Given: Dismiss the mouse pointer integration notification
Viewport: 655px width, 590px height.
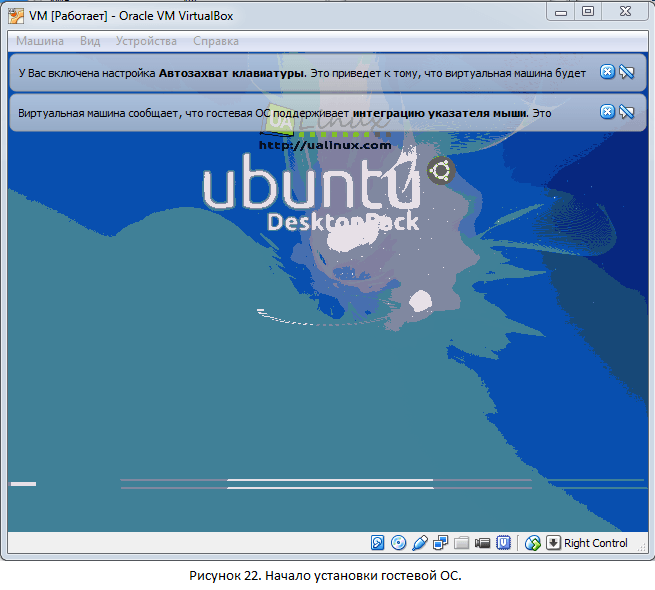Looking at the screenshot, I should (607, 112).
